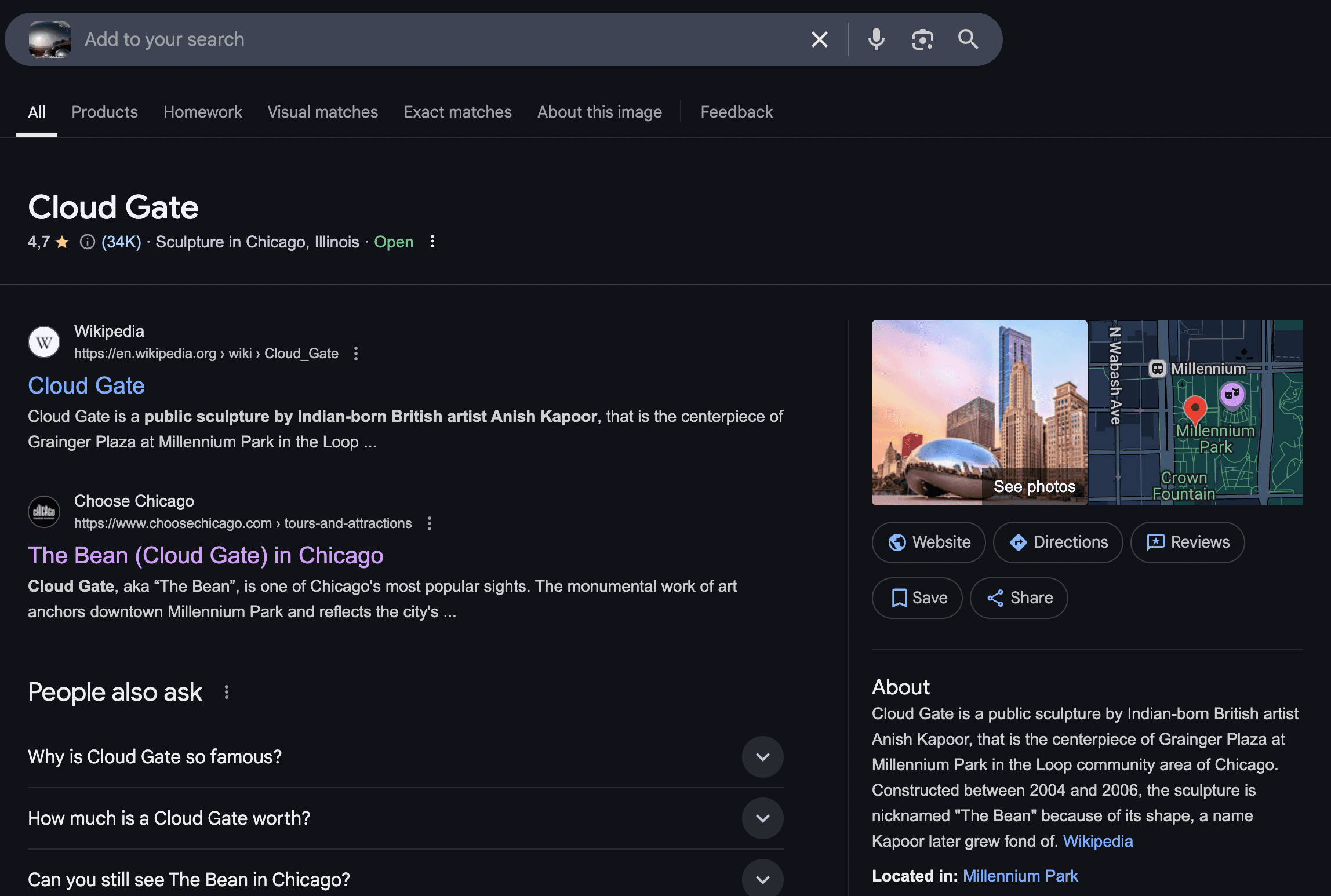Viewport: 1331px width, 896px height.
Task: Switch to the Visual matches tab
Action: pos(322,112)
